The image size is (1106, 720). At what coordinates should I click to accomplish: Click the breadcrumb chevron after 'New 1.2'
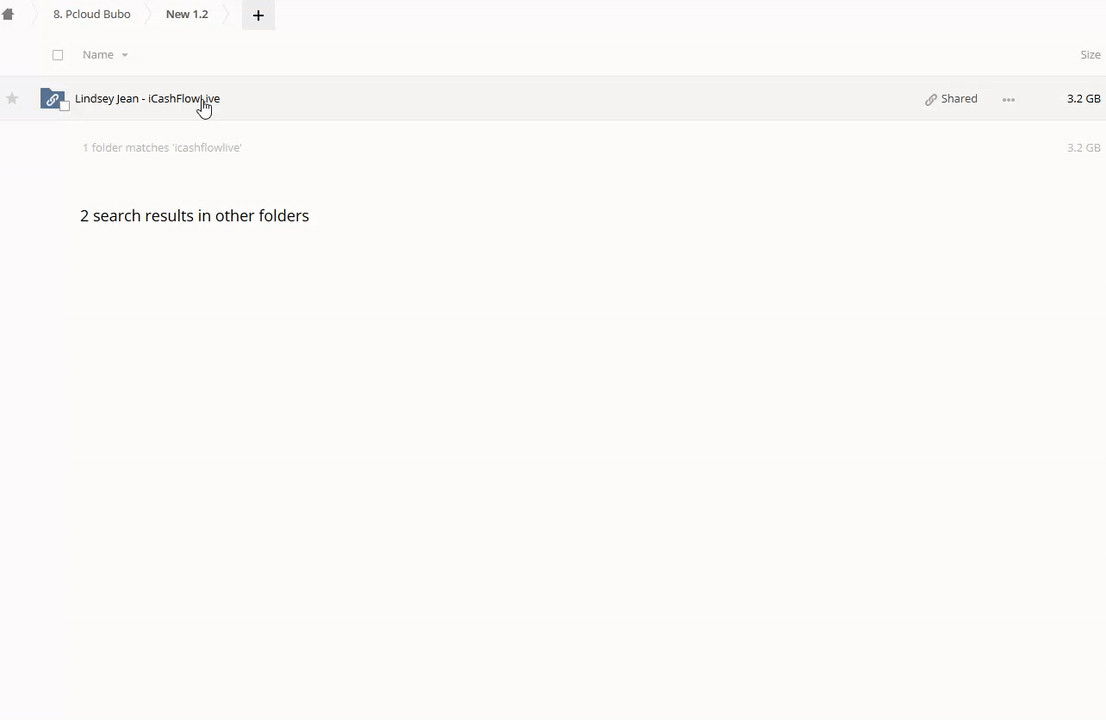point(227,15)
